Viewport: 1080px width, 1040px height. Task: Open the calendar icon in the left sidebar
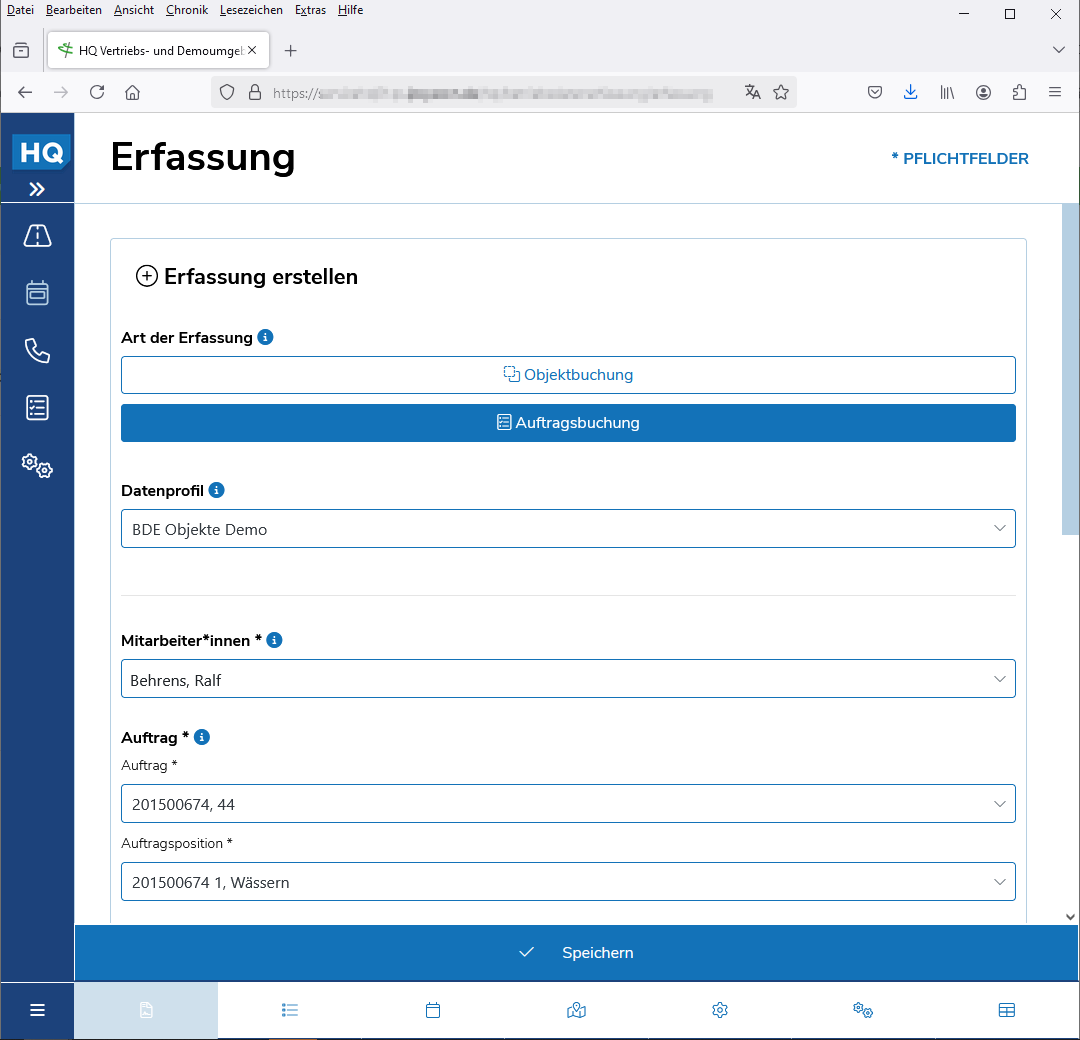37,293
